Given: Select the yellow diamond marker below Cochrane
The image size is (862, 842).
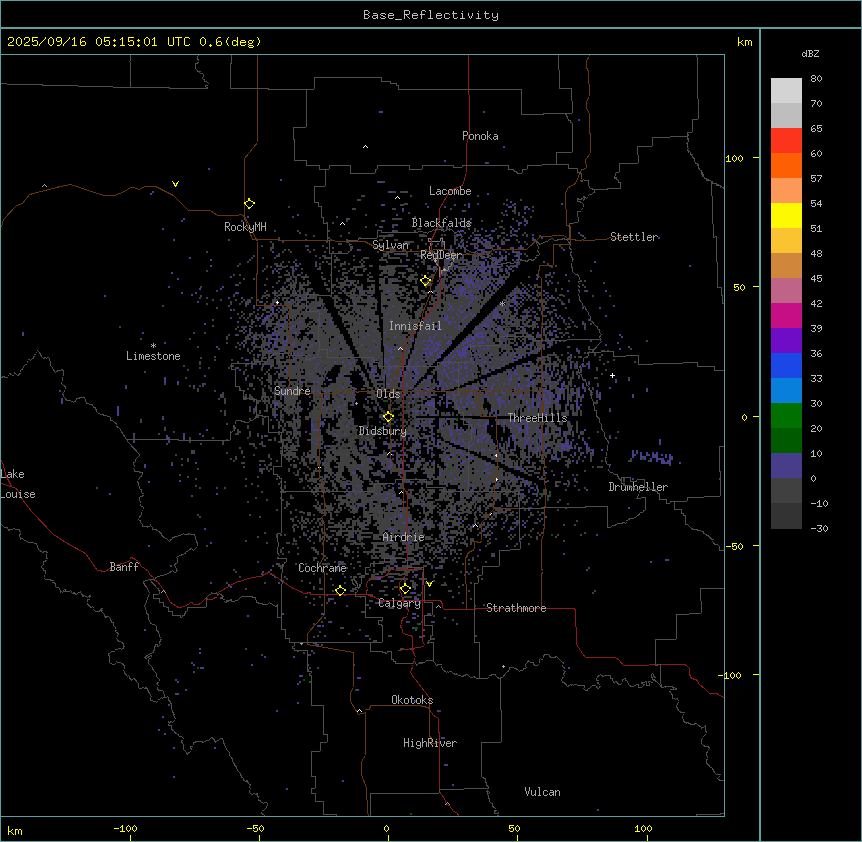Looking at the screenshot, I should 340,591.
